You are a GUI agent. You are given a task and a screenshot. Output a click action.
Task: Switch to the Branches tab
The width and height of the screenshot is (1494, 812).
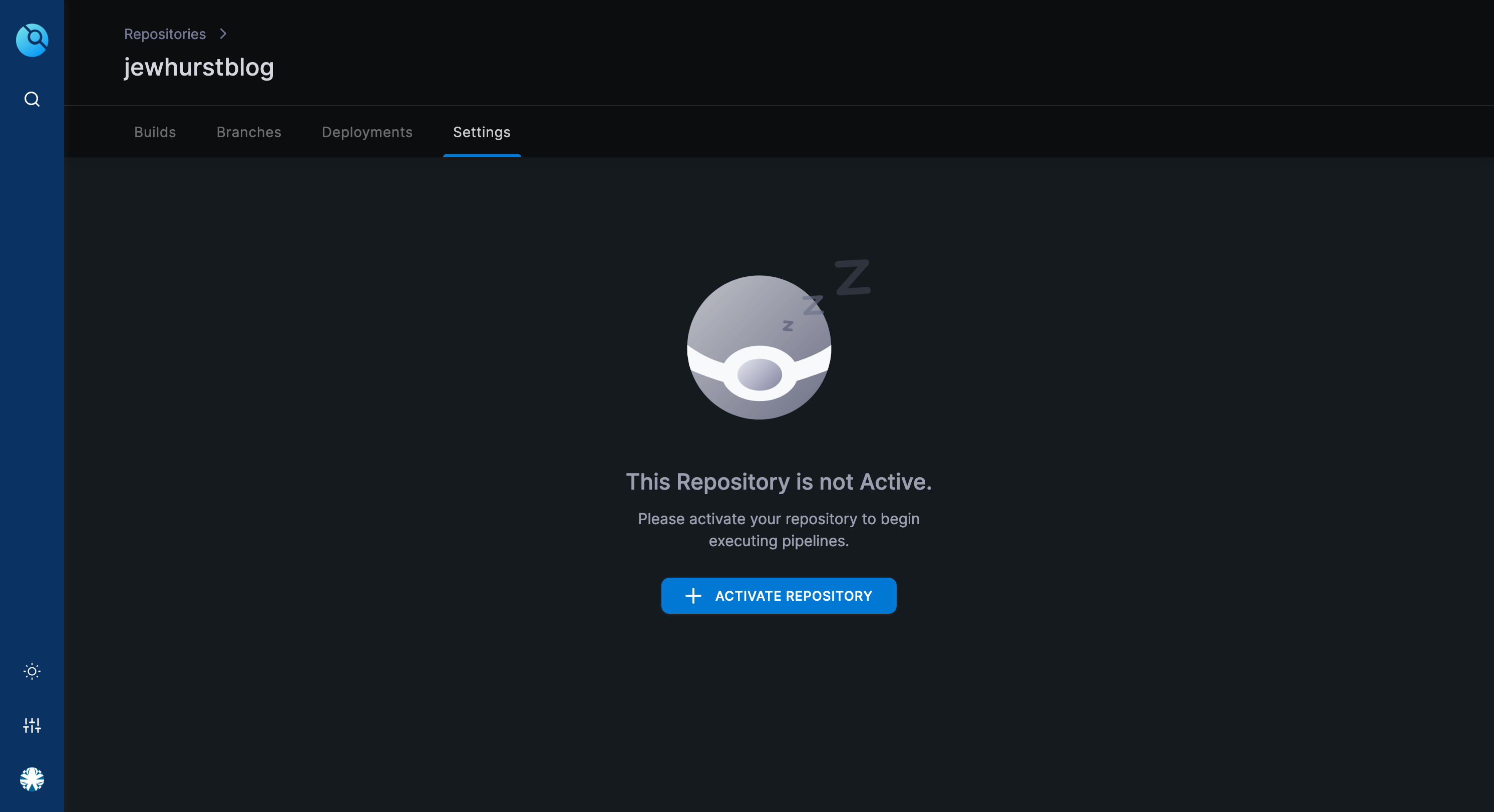pos(249,132)
